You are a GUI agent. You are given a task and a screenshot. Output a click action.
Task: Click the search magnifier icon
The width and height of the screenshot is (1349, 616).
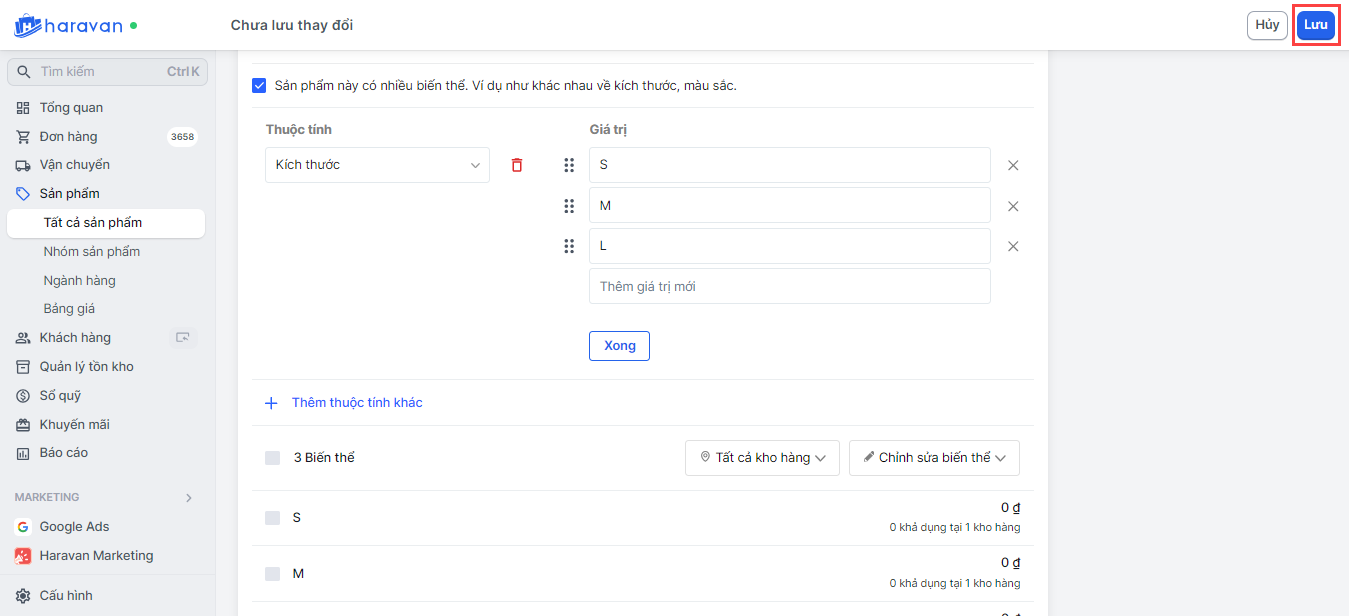pos(24,72)
